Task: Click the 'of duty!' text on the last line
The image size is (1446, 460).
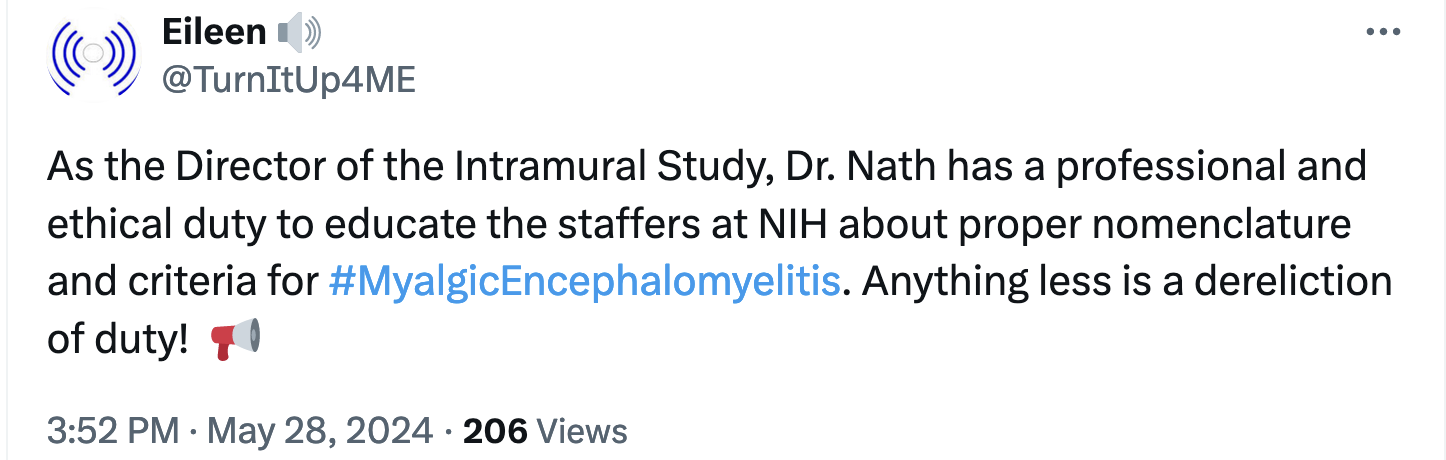Action: pyautogui.click(x=118, y=339)
